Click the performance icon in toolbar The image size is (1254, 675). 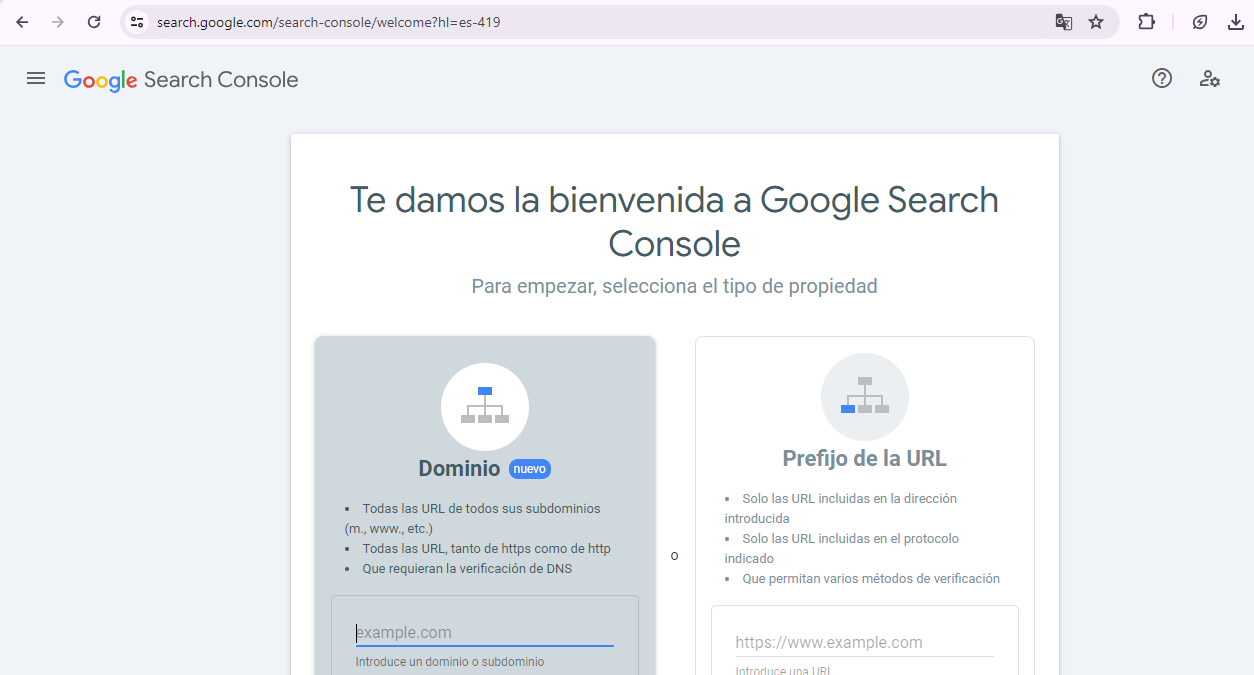pyautogui.click(x=1200, y=22)
